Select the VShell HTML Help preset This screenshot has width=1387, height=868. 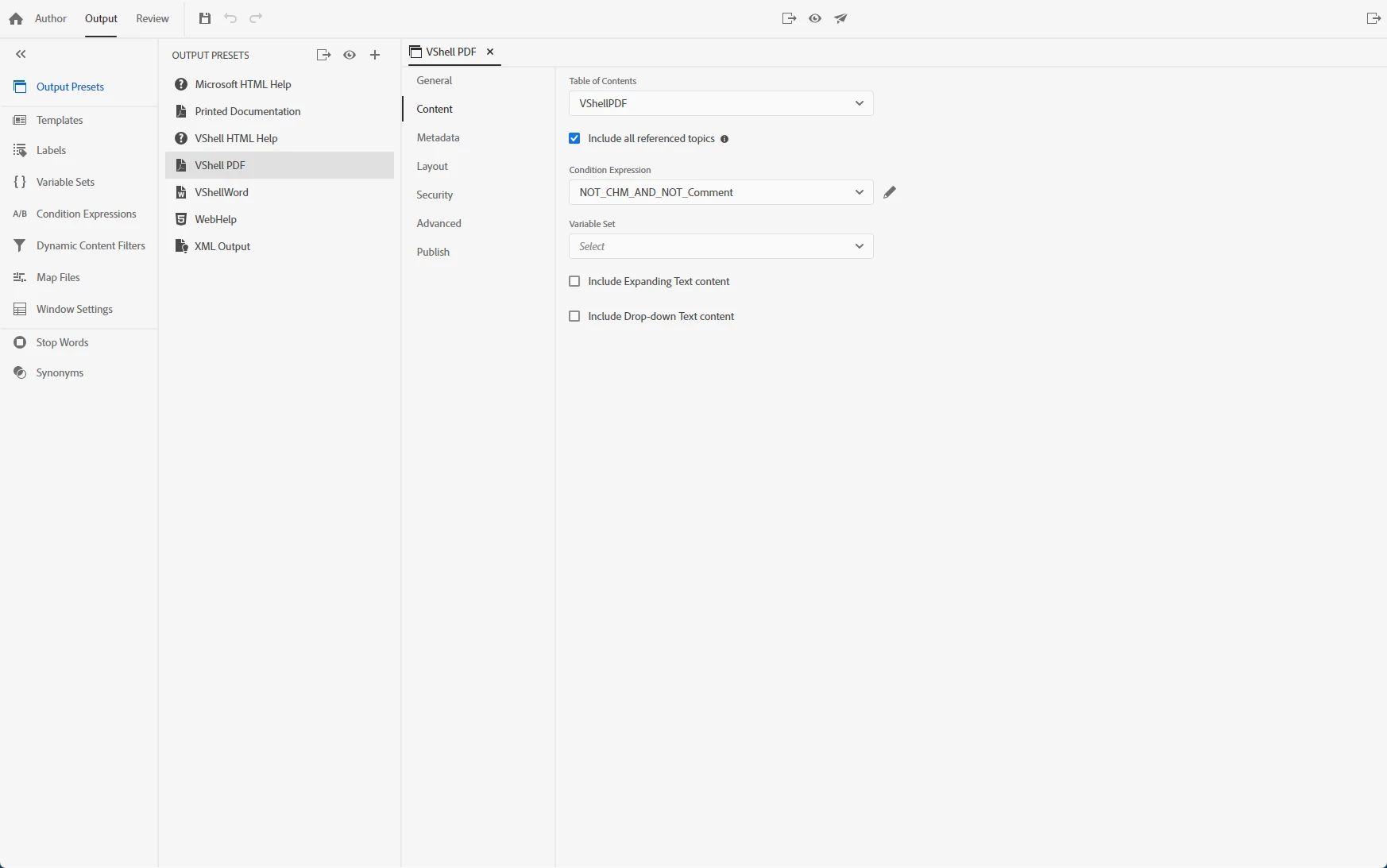coord(280,138)
